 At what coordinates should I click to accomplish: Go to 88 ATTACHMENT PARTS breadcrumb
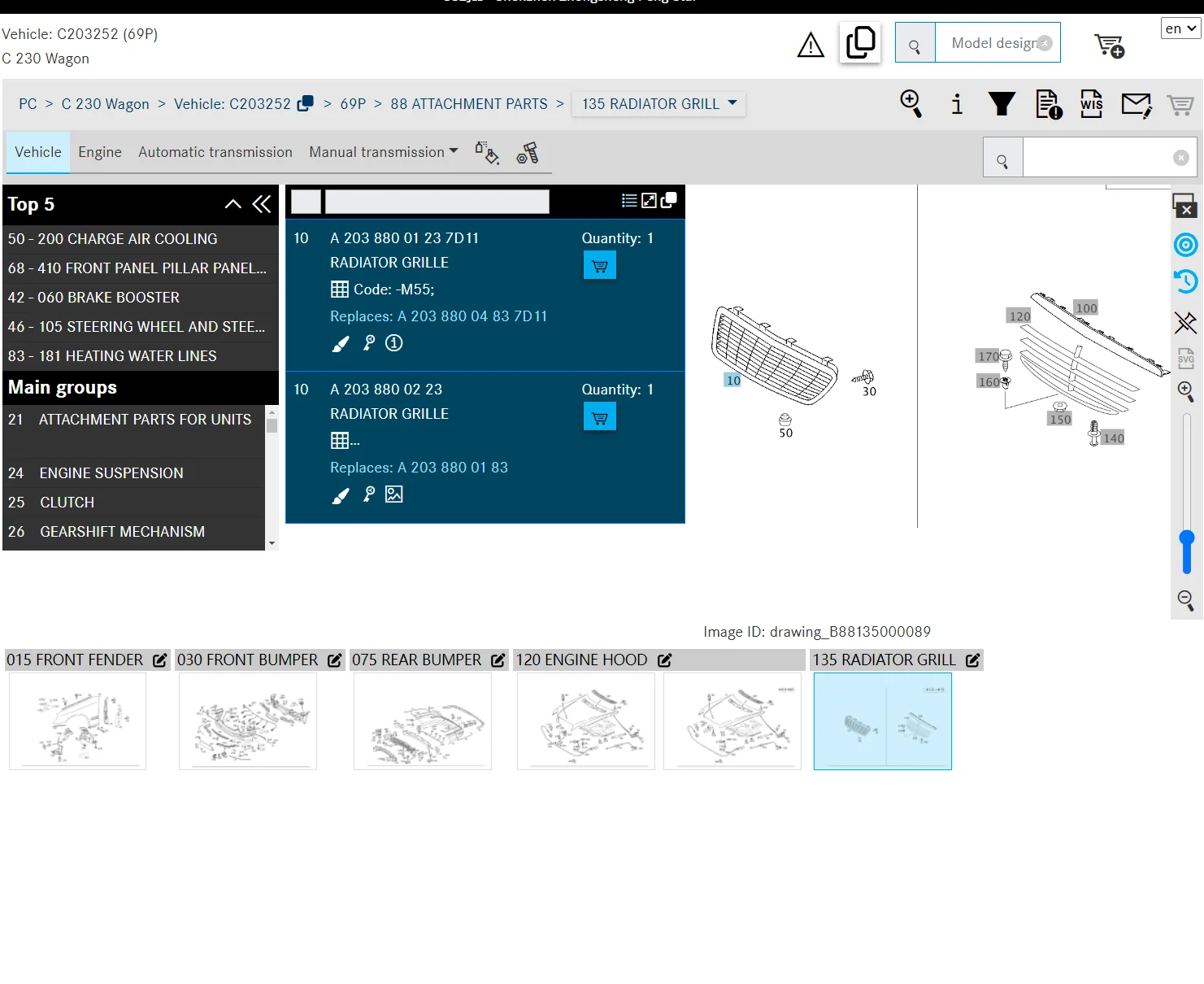(469, 104)
